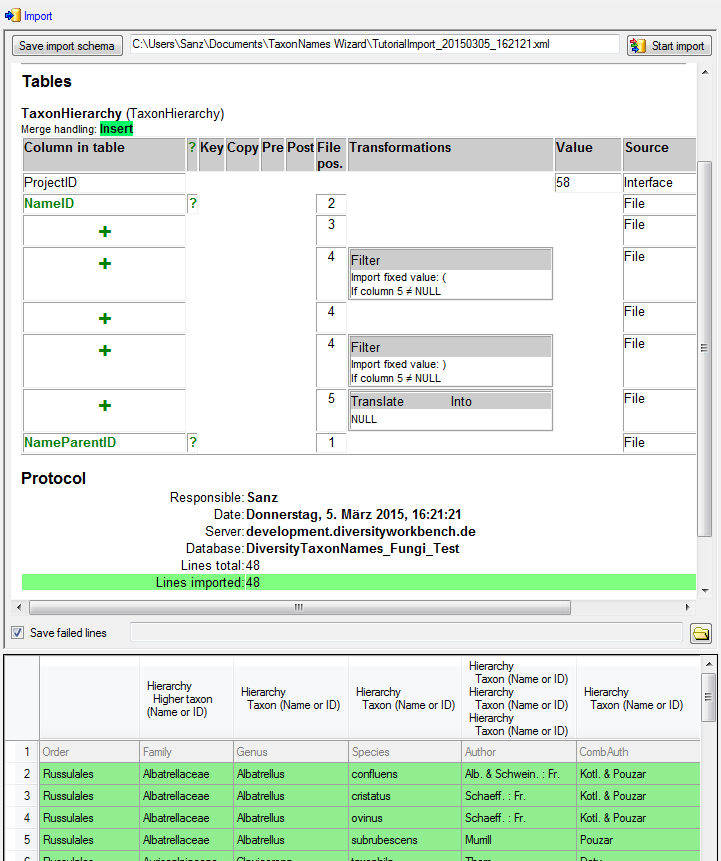Open the failed lines folder icon
Screen dimensions: 721x861
(701, 633)
